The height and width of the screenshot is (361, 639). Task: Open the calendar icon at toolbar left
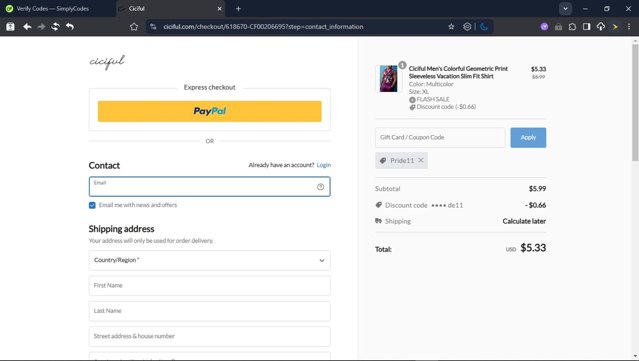tap(11, 26)
